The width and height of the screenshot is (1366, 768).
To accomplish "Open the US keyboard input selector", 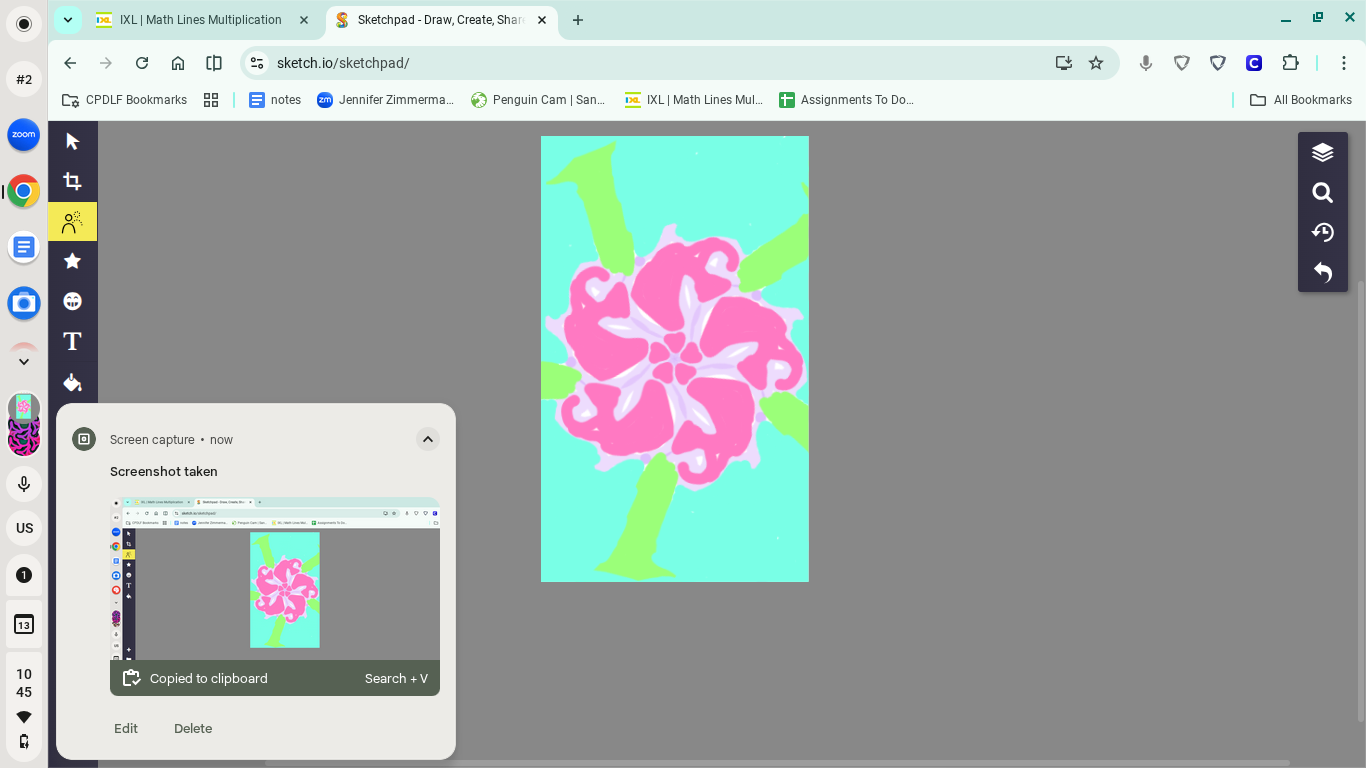I will [x=24, y=528].
